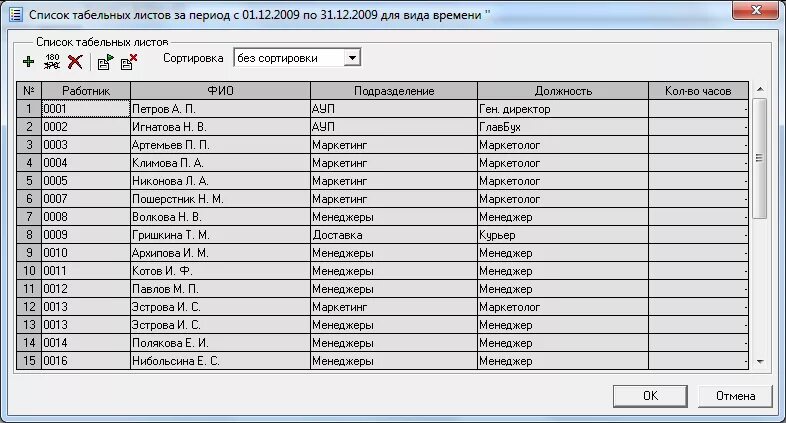Viewport: 786px width, 423px height.
Task: Select the Полякова Е. И. cell
Action: tap(220, 343)
